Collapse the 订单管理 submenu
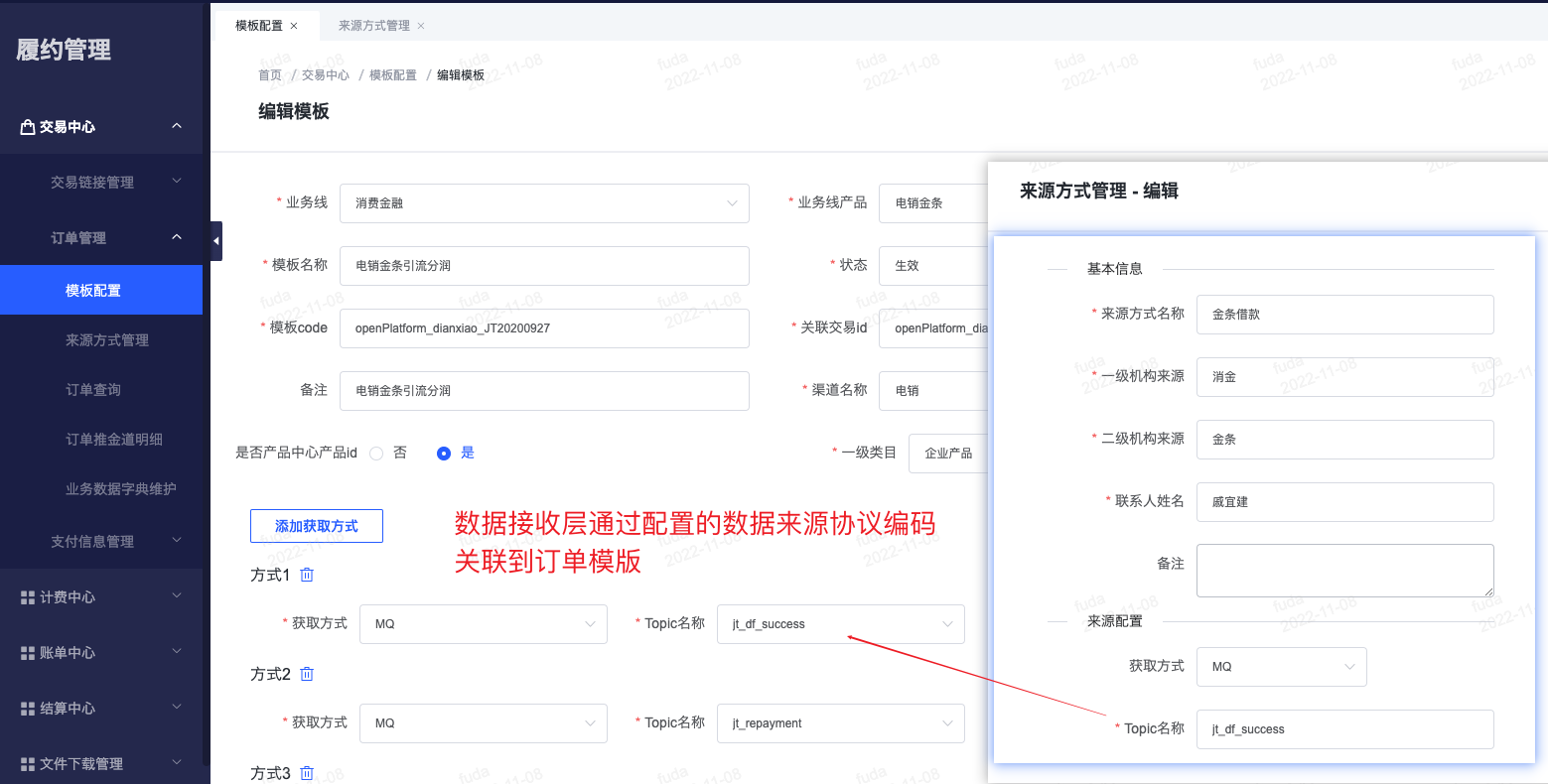The height and width of the screenshot is (784, 1548). click(x=177, y=237)
